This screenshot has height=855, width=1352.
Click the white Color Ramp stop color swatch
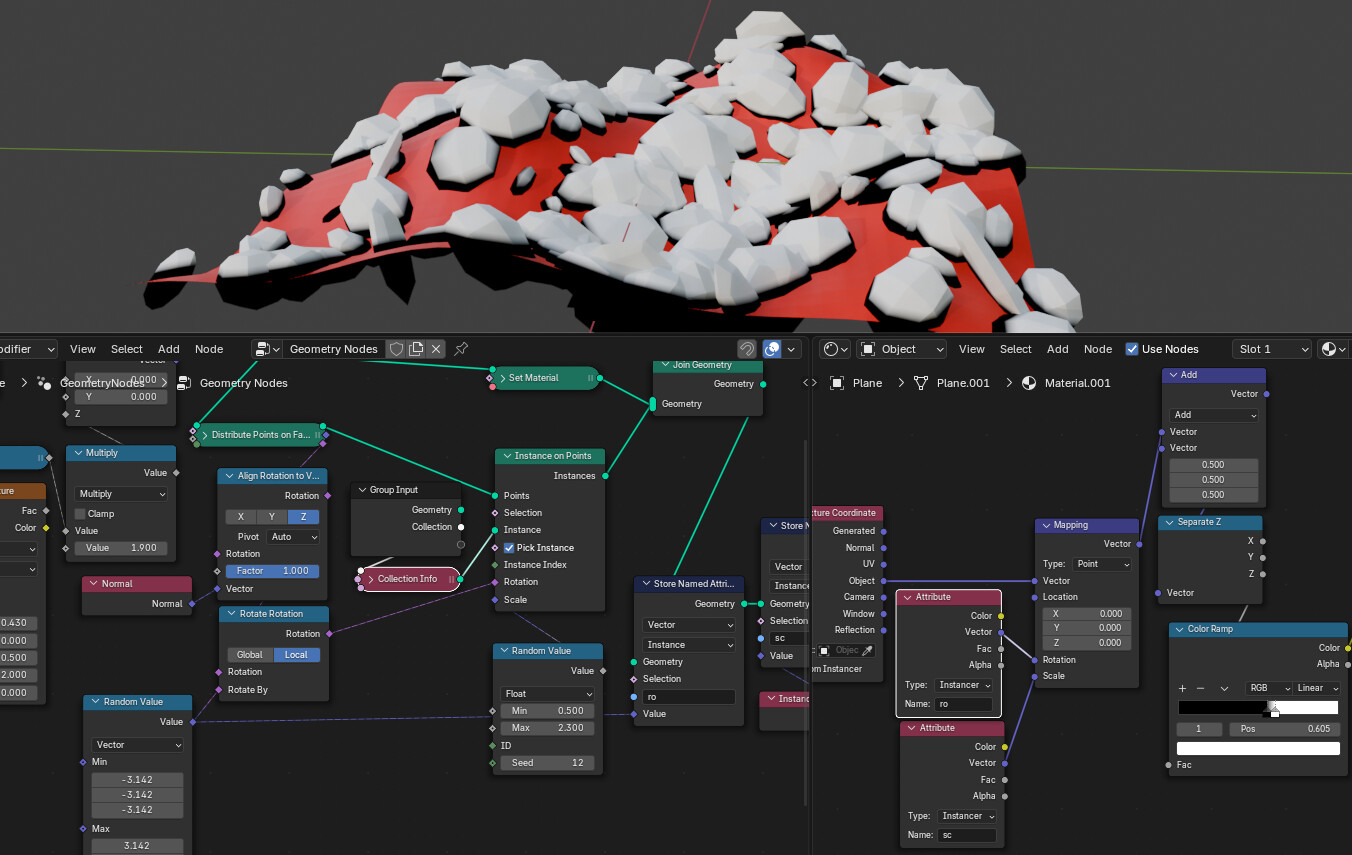tap(1258, 748)
